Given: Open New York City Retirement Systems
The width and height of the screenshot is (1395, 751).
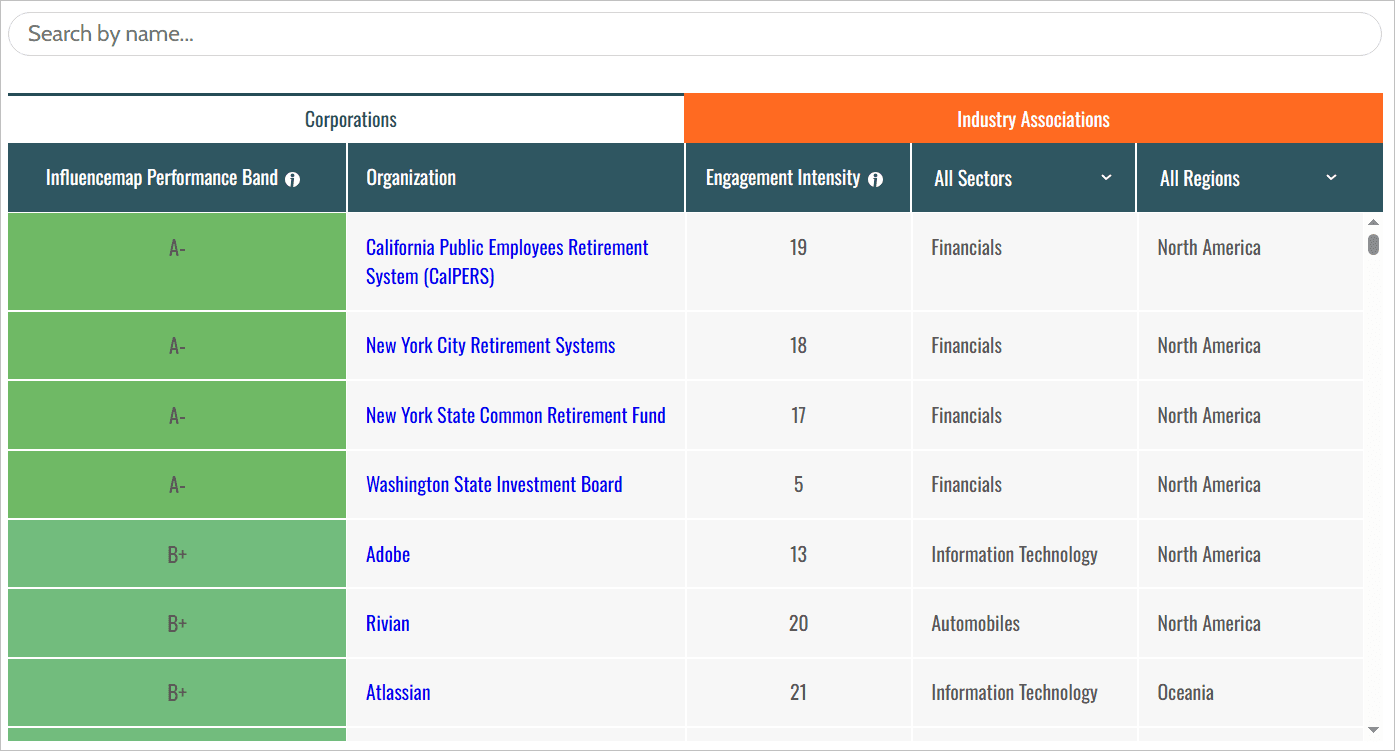Looking at the screenshot, I should [490, 346].
